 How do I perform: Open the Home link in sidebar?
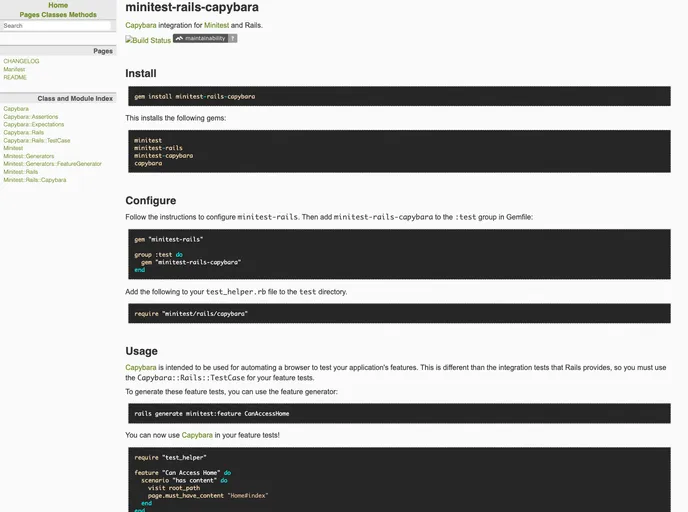[58, 5]
